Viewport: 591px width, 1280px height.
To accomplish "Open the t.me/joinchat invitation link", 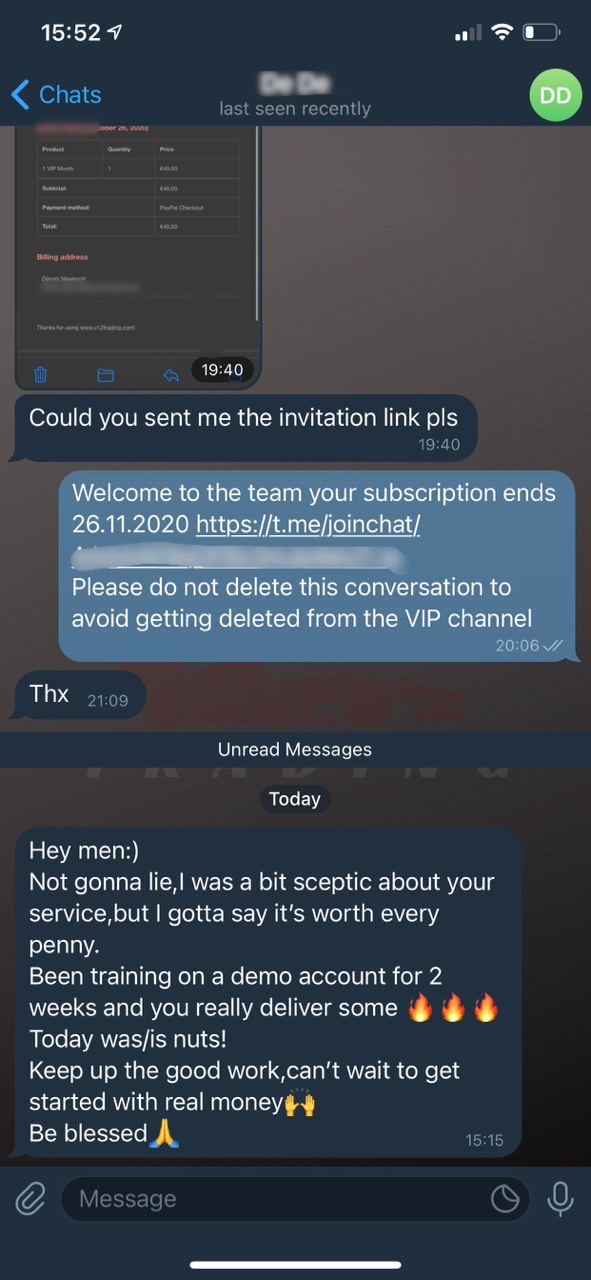I will (x=310, y=523).
